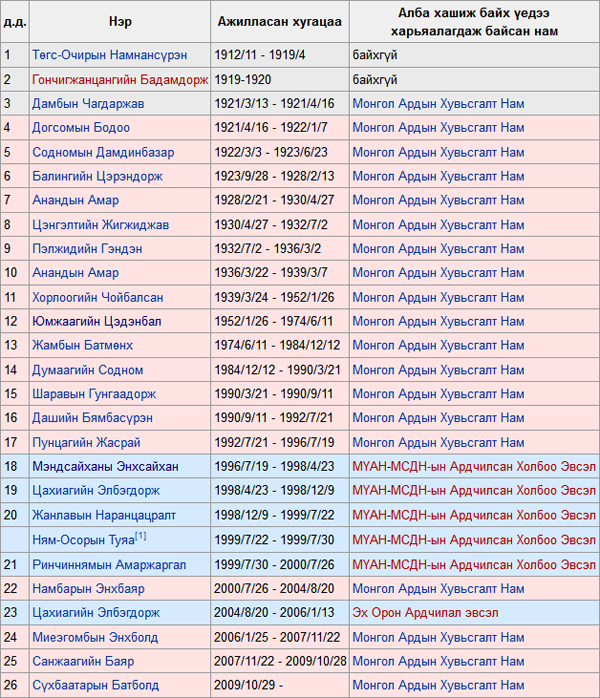Click байхгүй in Намнансүрэн's row
The height and width of the screenshot is (698, 600).
(x=375, y=55)
